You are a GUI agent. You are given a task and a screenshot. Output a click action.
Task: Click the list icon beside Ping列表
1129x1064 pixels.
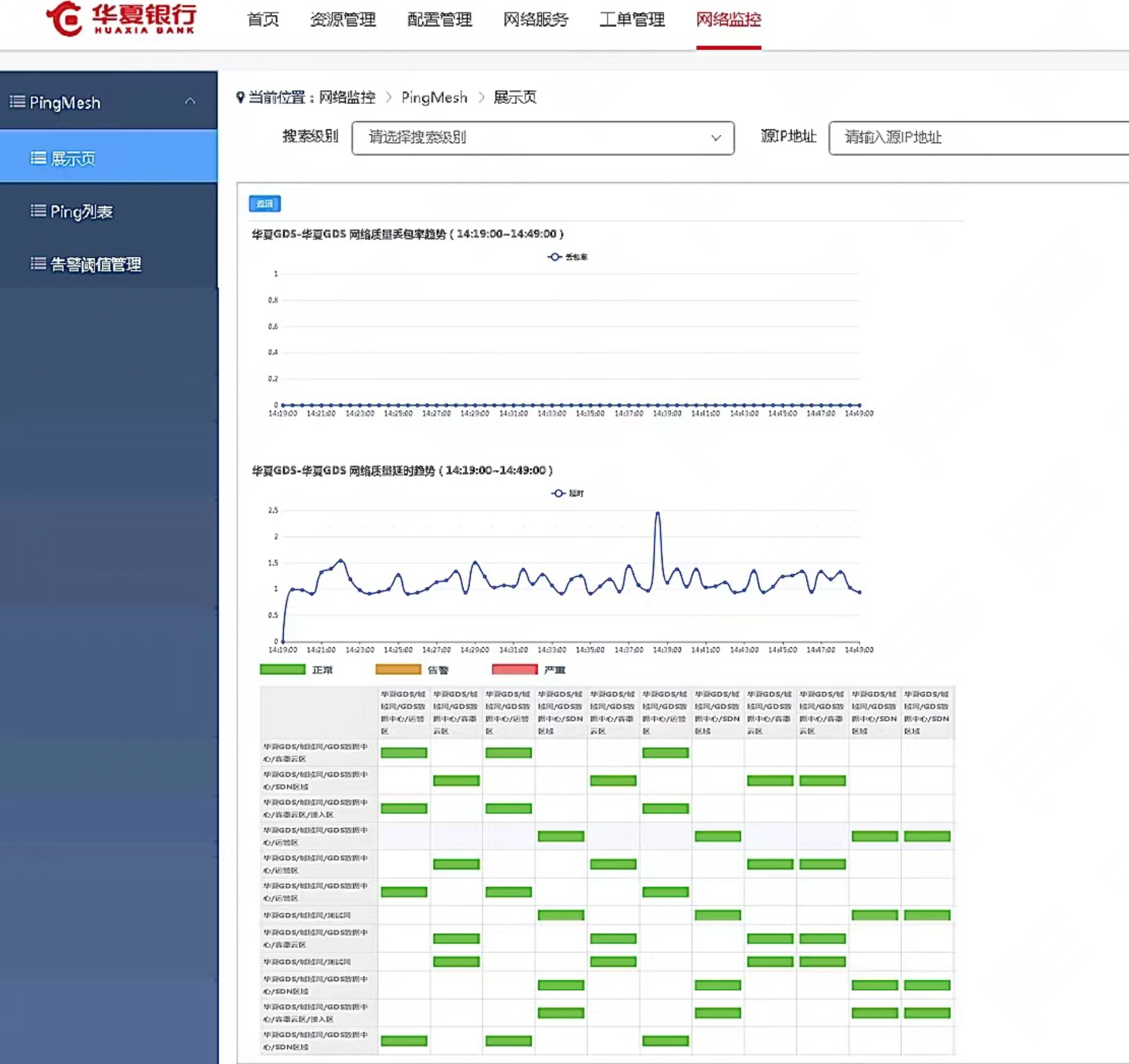(38, 211)
